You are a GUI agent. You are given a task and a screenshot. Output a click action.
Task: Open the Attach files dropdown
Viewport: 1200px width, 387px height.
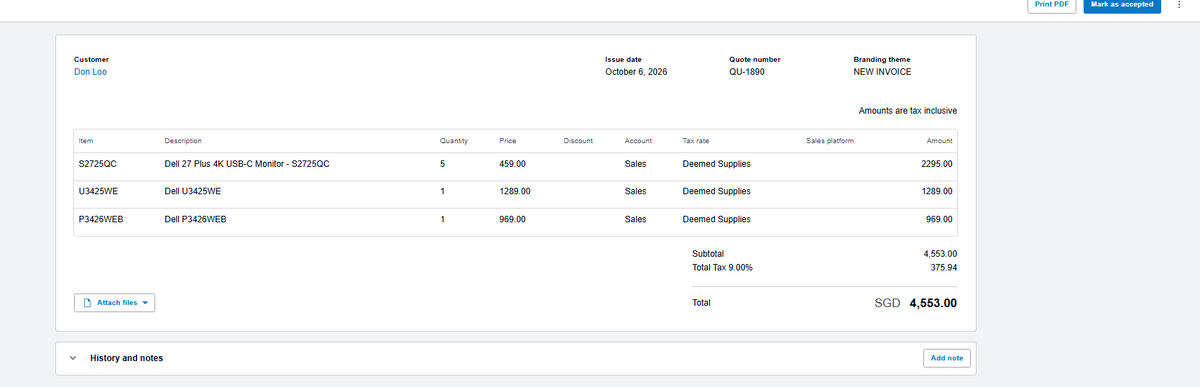click(115, 303)
